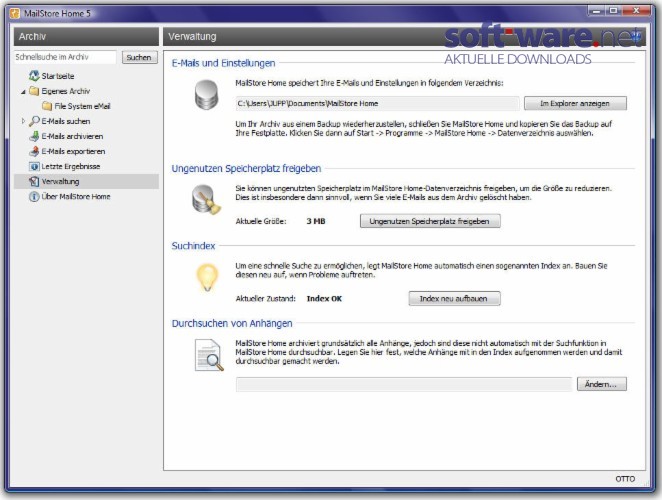Click the Index OK status text
Image resolution: width=662 pixels, height=500 pixels.
pyautogui.click(x=324, y=299)
